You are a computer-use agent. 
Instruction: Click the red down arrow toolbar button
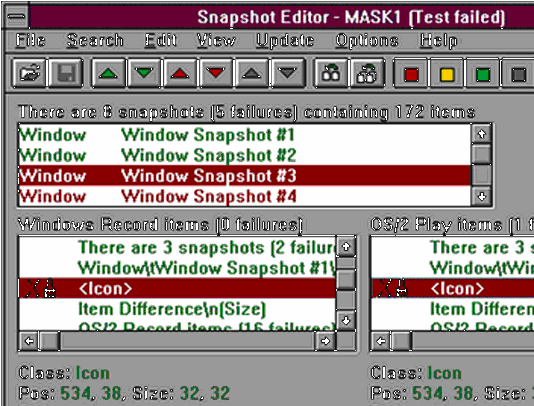tap(216, 74)
